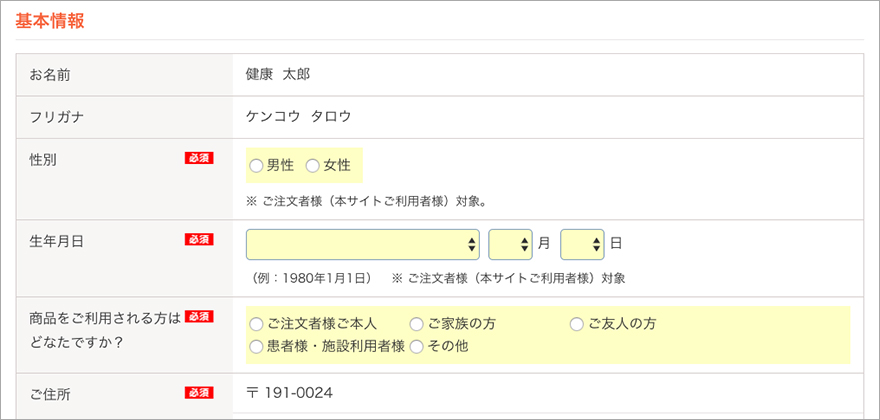Open the birth year dropdown
The image size is (880, 420).
pos(363,244)
